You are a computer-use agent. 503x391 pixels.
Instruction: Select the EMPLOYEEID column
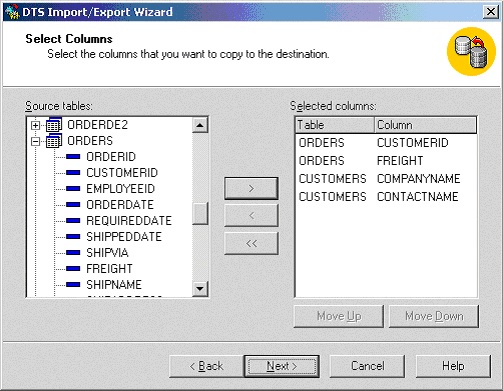click(x=121, y=189)
